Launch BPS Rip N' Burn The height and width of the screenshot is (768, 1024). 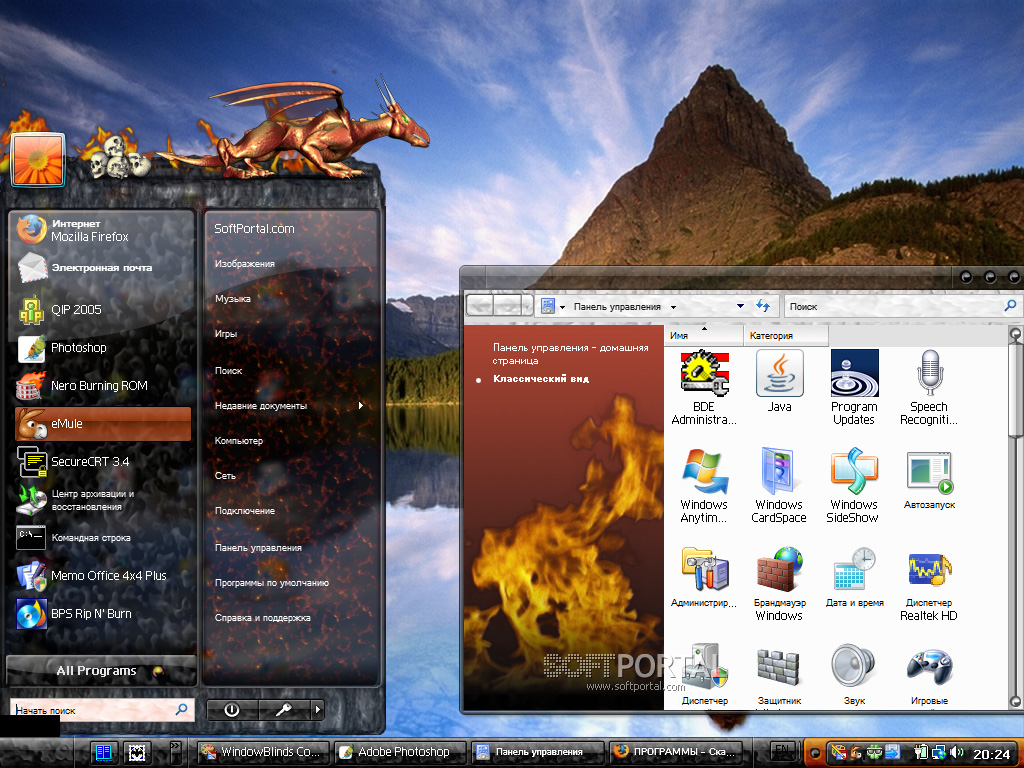coord(101,614)
